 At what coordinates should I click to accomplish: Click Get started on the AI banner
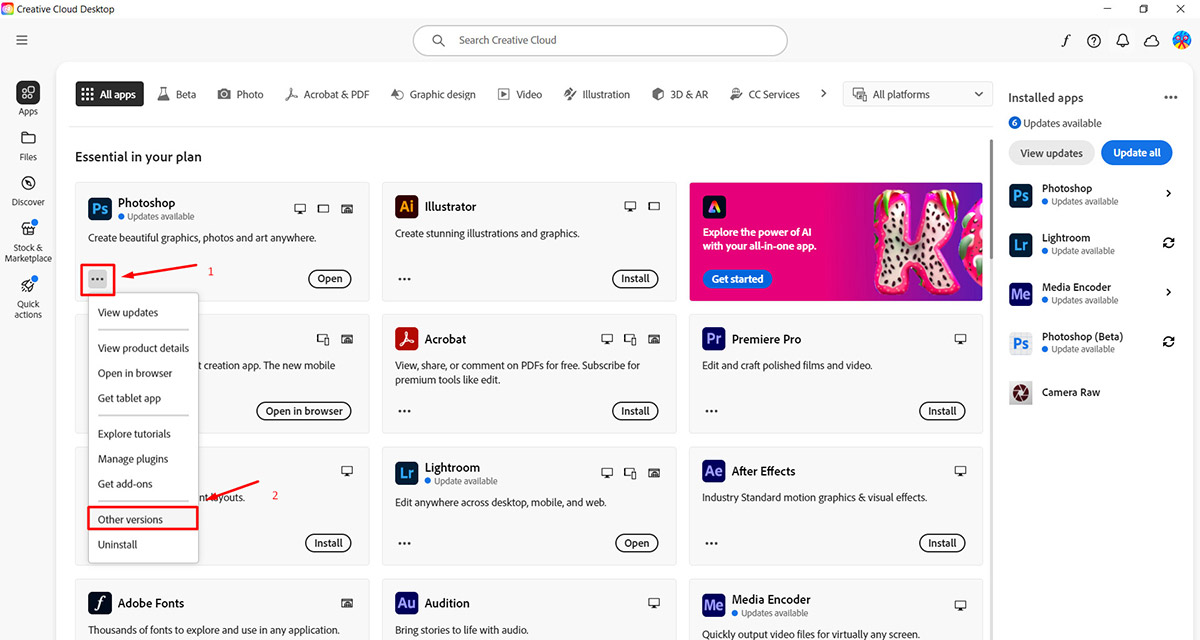coord(737,279)
